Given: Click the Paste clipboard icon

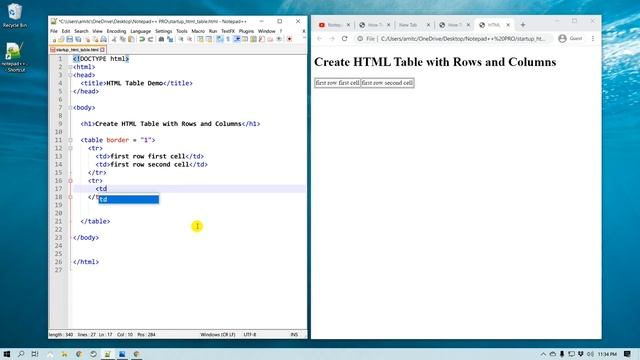Looking at the screenshot, I should tap(131, 39).
